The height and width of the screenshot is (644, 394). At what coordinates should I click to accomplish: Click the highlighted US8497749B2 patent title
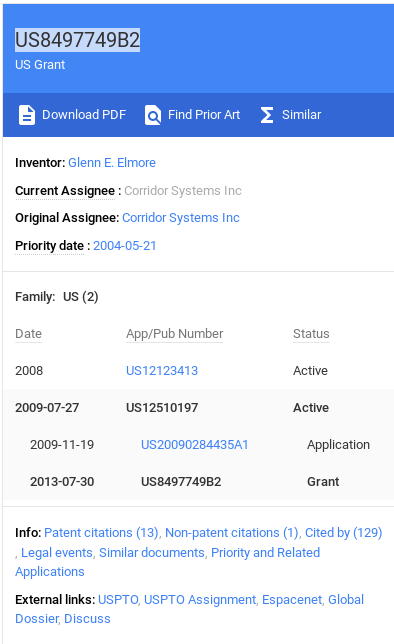point(78,40)
